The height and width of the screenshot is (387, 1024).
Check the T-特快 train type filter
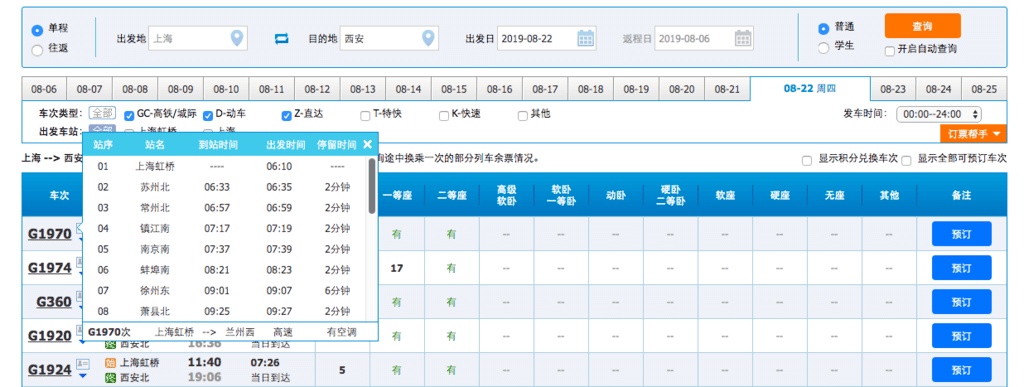[365, 116]
